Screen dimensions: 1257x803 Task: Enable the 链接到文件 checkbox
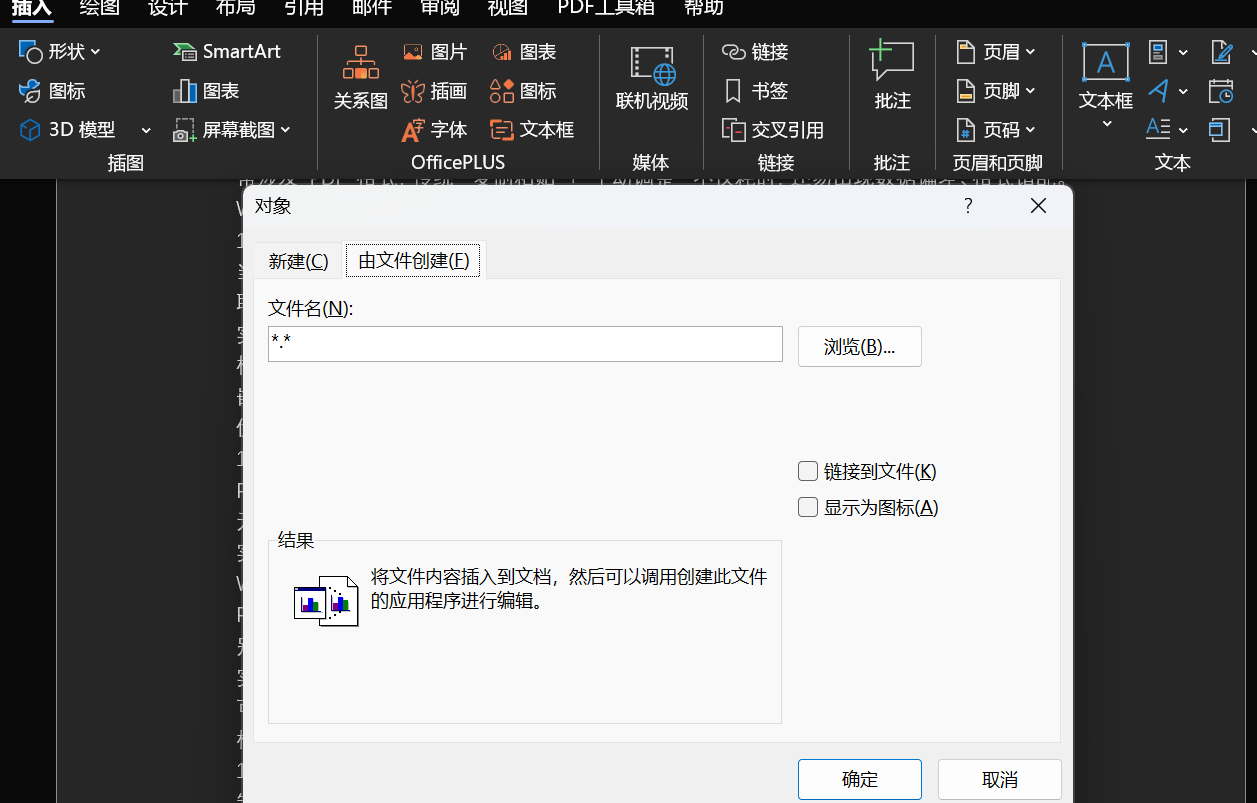tap(807, 470)
